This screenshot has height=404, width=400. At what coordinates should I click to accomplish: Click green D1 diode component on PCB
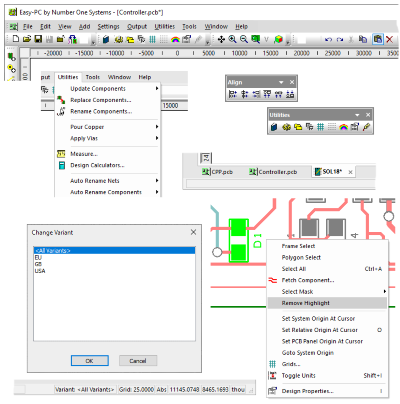click(x=239, y=240)
